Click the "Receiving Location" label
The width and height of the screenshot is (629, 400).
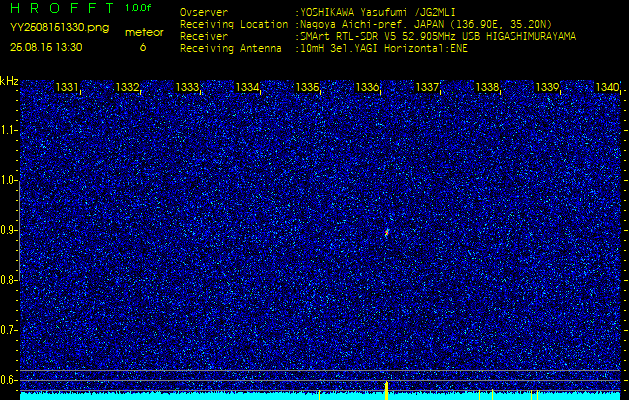coord(234,24)
